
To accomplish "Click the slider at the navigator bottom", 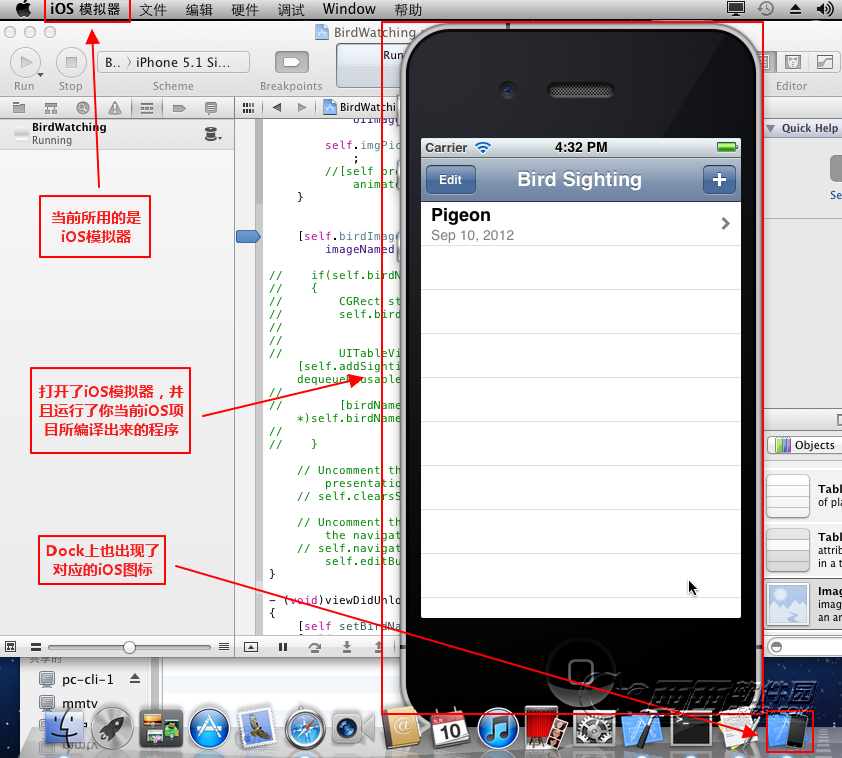I will pyautogui.click(x=129, y=647).
